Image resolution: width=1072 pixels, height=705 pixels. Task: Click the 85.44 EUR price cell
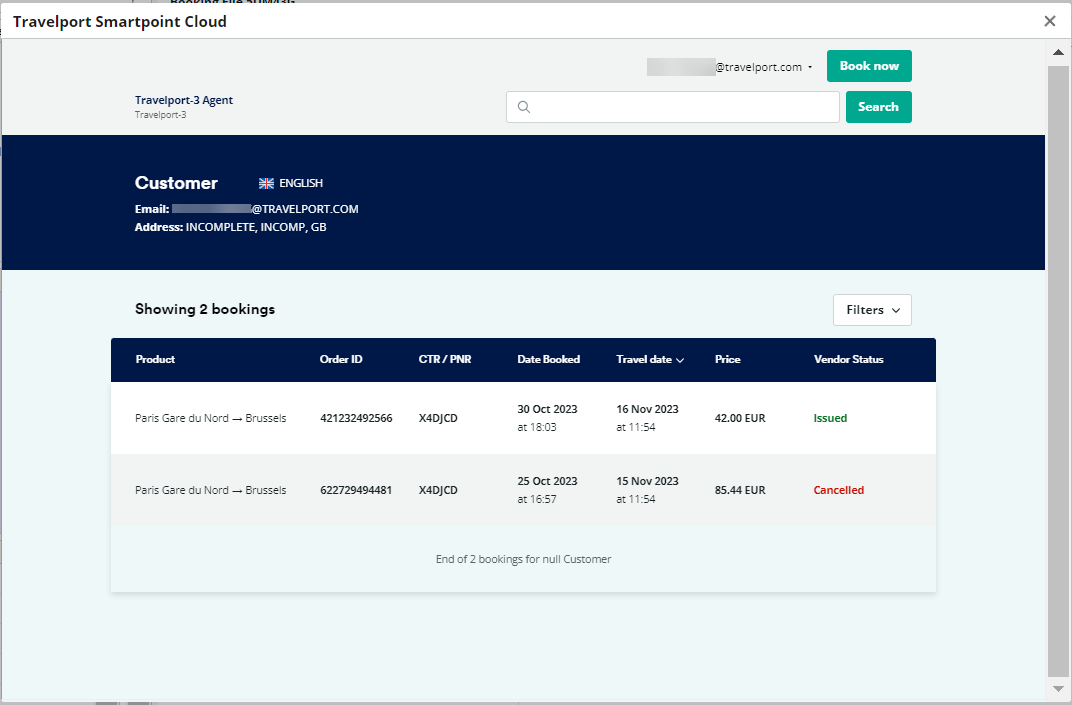[740, 490]
